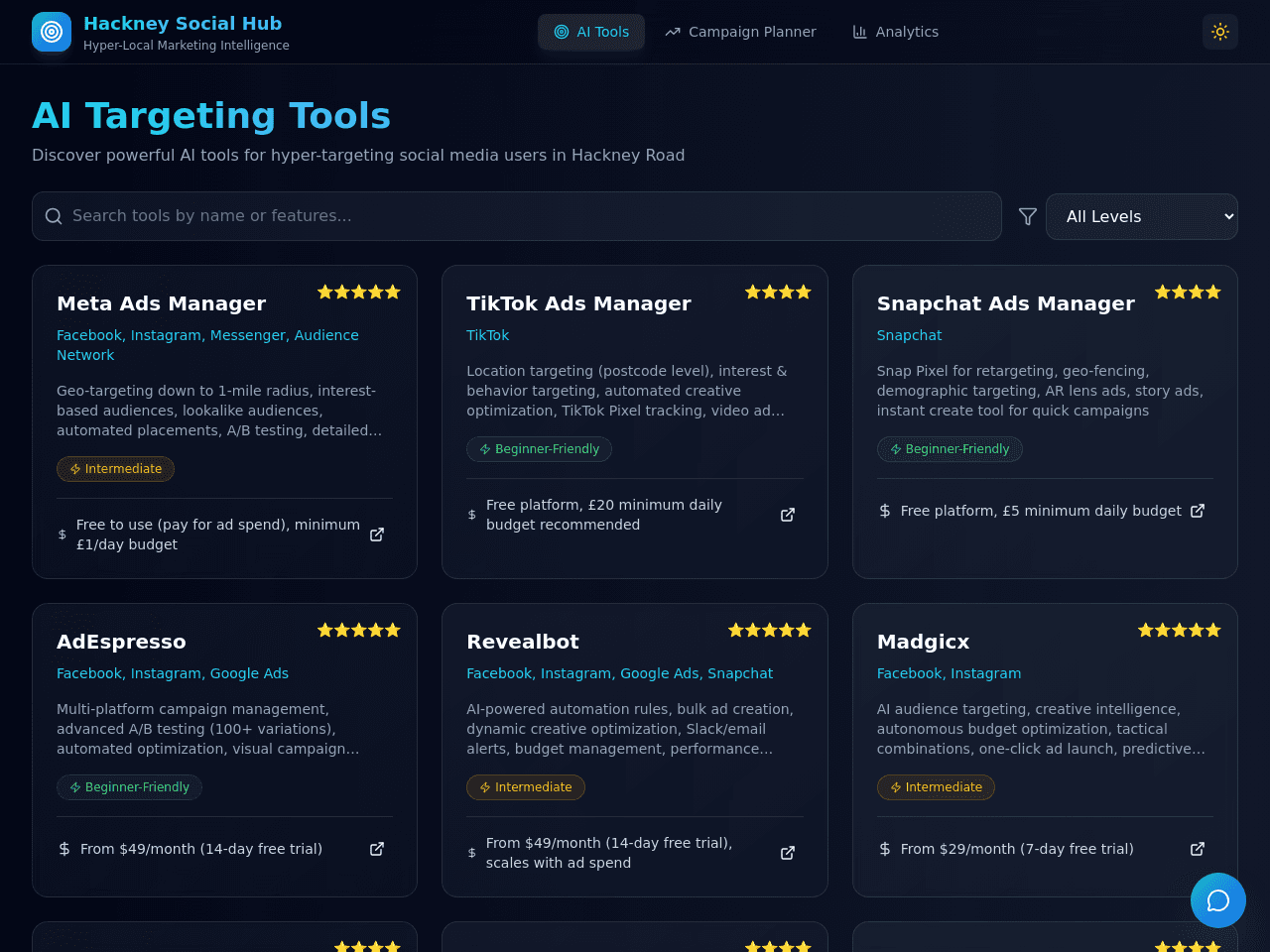Click Madgicx star rating
The width and height of the screenshot is (1270, 952).
pyautogui.click(x=1180, y=630)
